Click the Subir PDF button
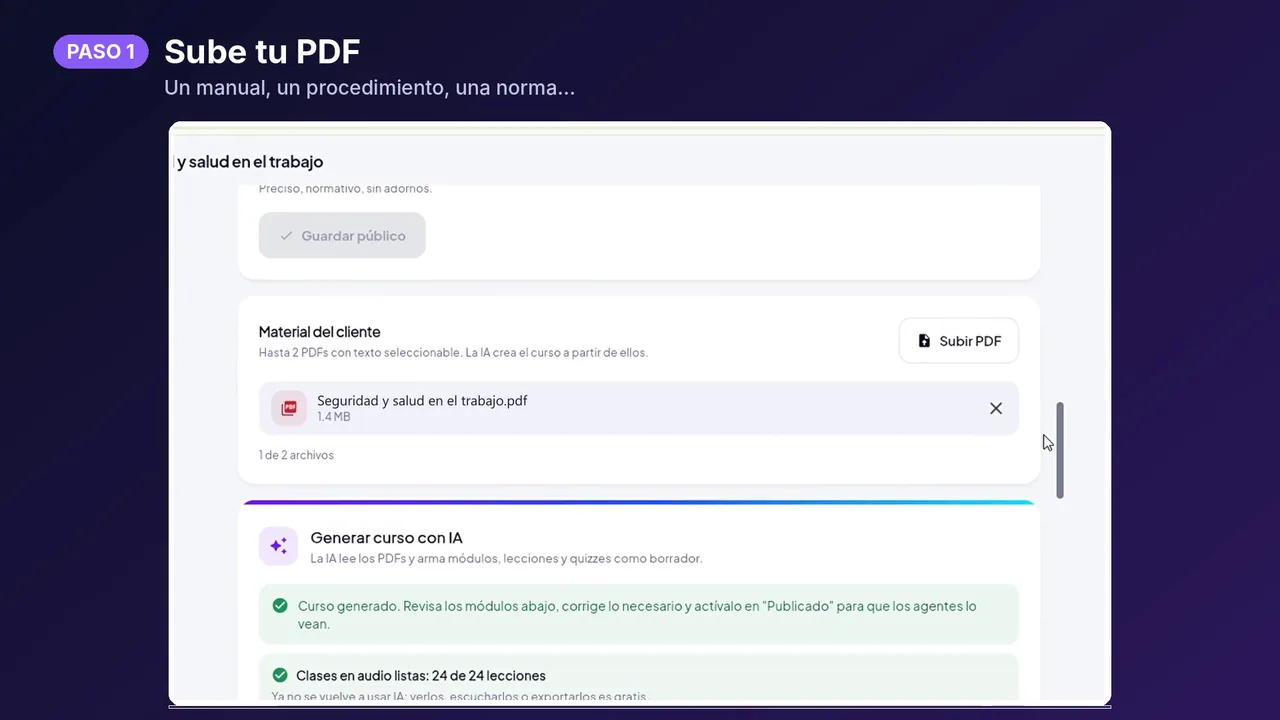This screenshot has height=720, width=1280. point(958,341)
